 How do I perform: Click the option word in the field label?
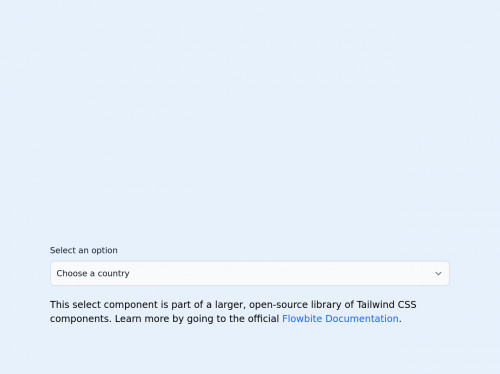104,251
